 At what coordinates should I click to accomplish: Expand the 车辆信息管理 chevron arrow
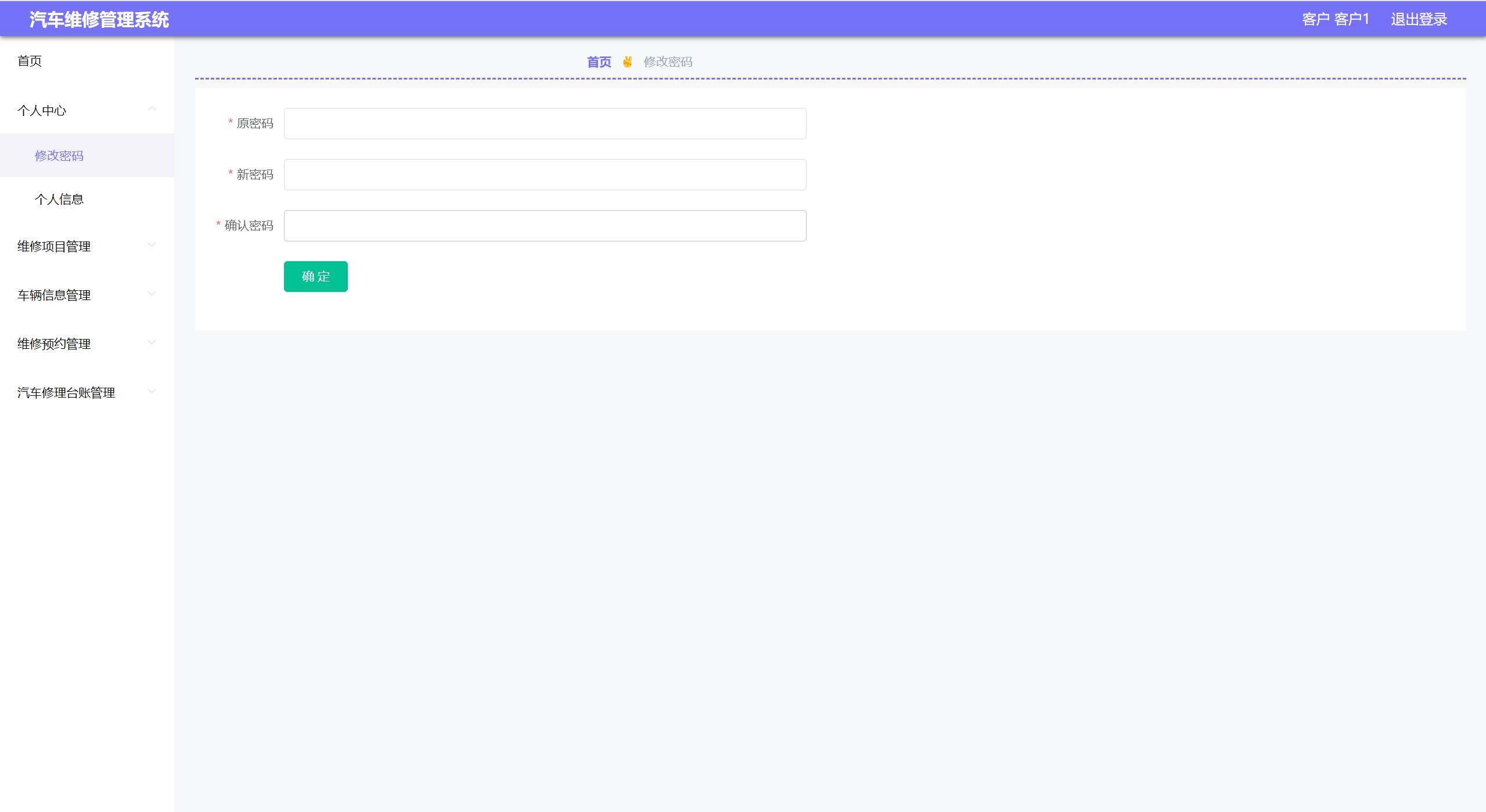point(152,294)
